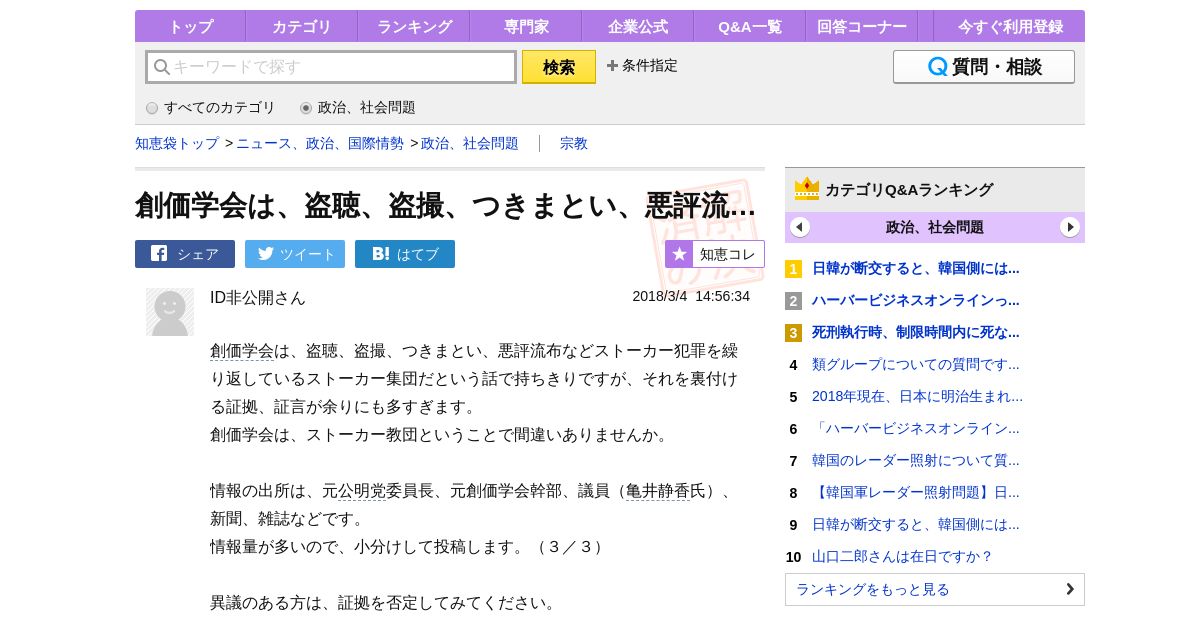Image resolution: width=1200 pixels, height=630 pixels.
Task: Open rank 3 死刑執行時 link
Action: coord(916,332)
